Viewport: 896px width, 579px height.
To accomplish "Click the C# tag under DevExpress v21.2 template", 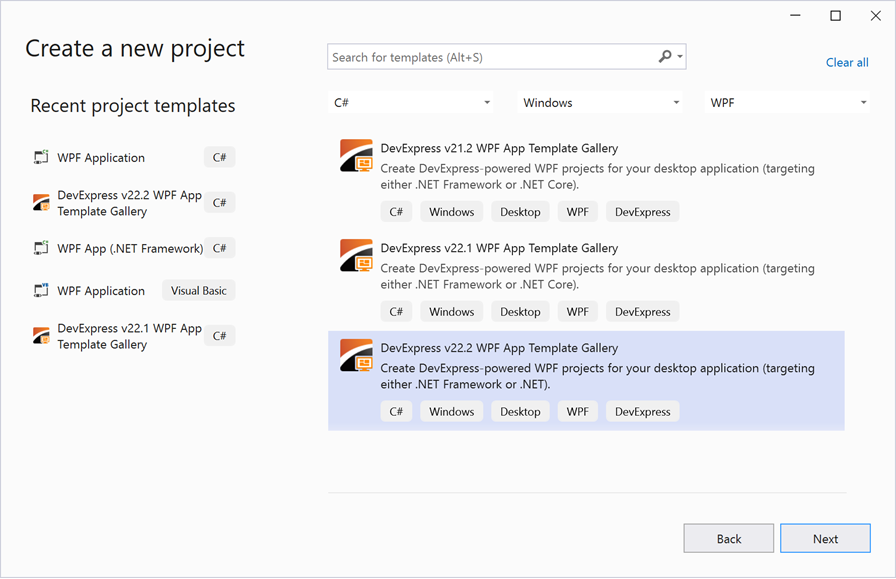I will click(396, 211).
